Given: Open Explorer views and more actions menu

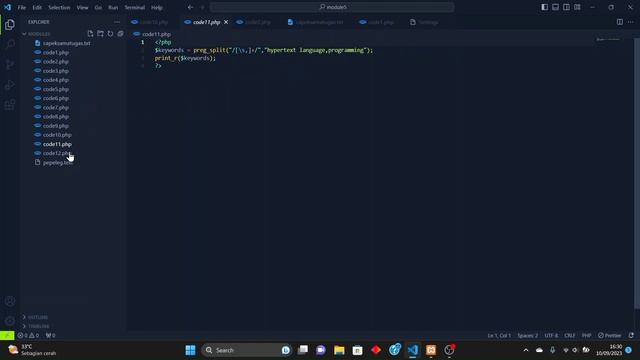Looking at the screenshot, I should click(117, 22).
